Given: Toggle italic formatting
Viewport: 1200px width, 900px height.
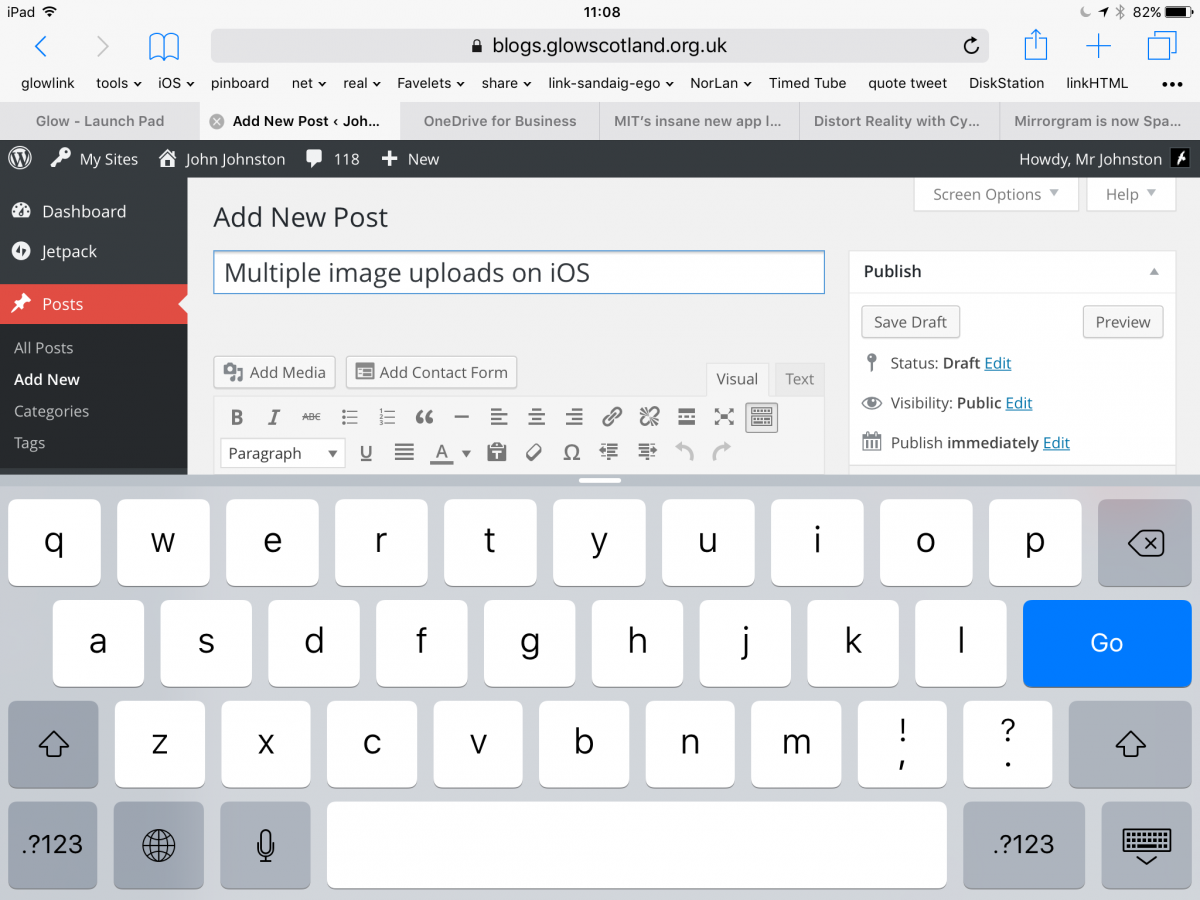Looking at the screenshot, I should tap(274, 417).
